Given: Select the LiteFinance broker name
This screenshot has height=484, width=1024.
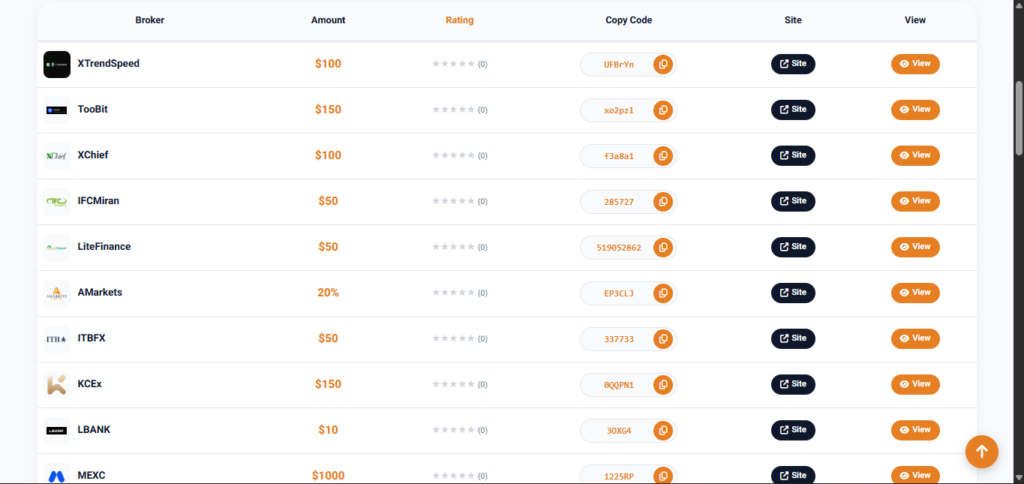Looking at the screenshot, I should coord(104,247).
